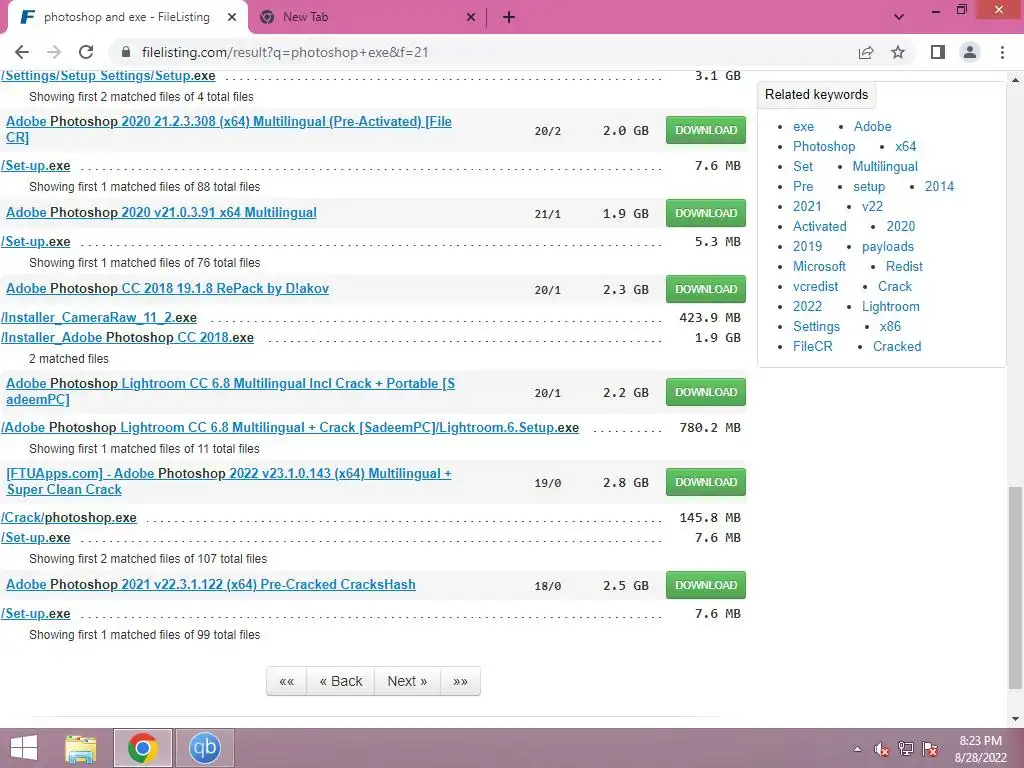Click the browser back arrow
The height and width of the screenshot is (768, 1024).
pos(22,52)
